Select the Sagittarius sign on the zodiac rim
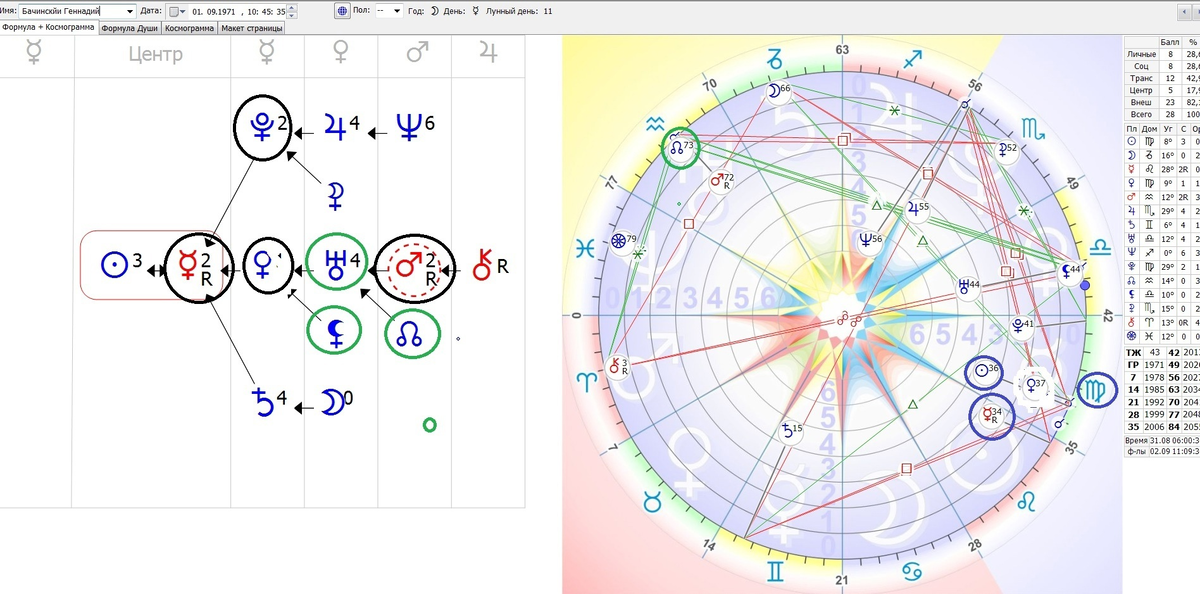Screen dimensions: 1200x594 pos(914,62)
